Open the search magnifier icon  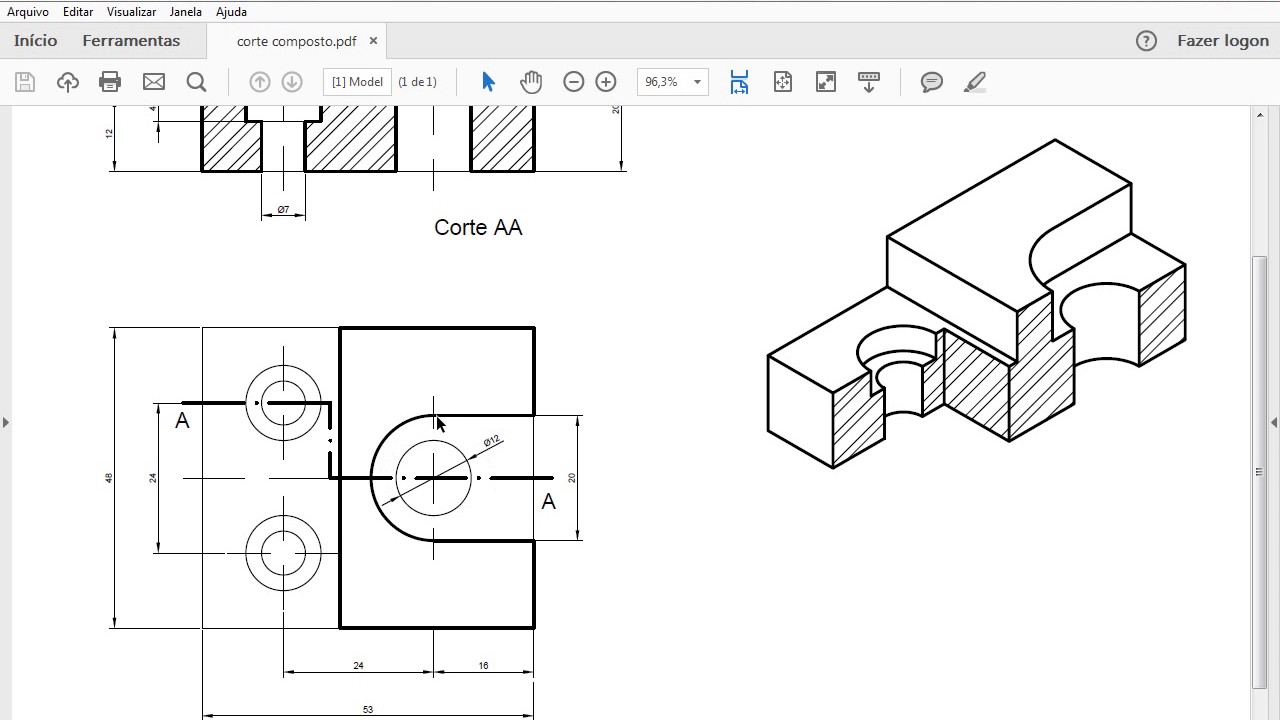197,82
